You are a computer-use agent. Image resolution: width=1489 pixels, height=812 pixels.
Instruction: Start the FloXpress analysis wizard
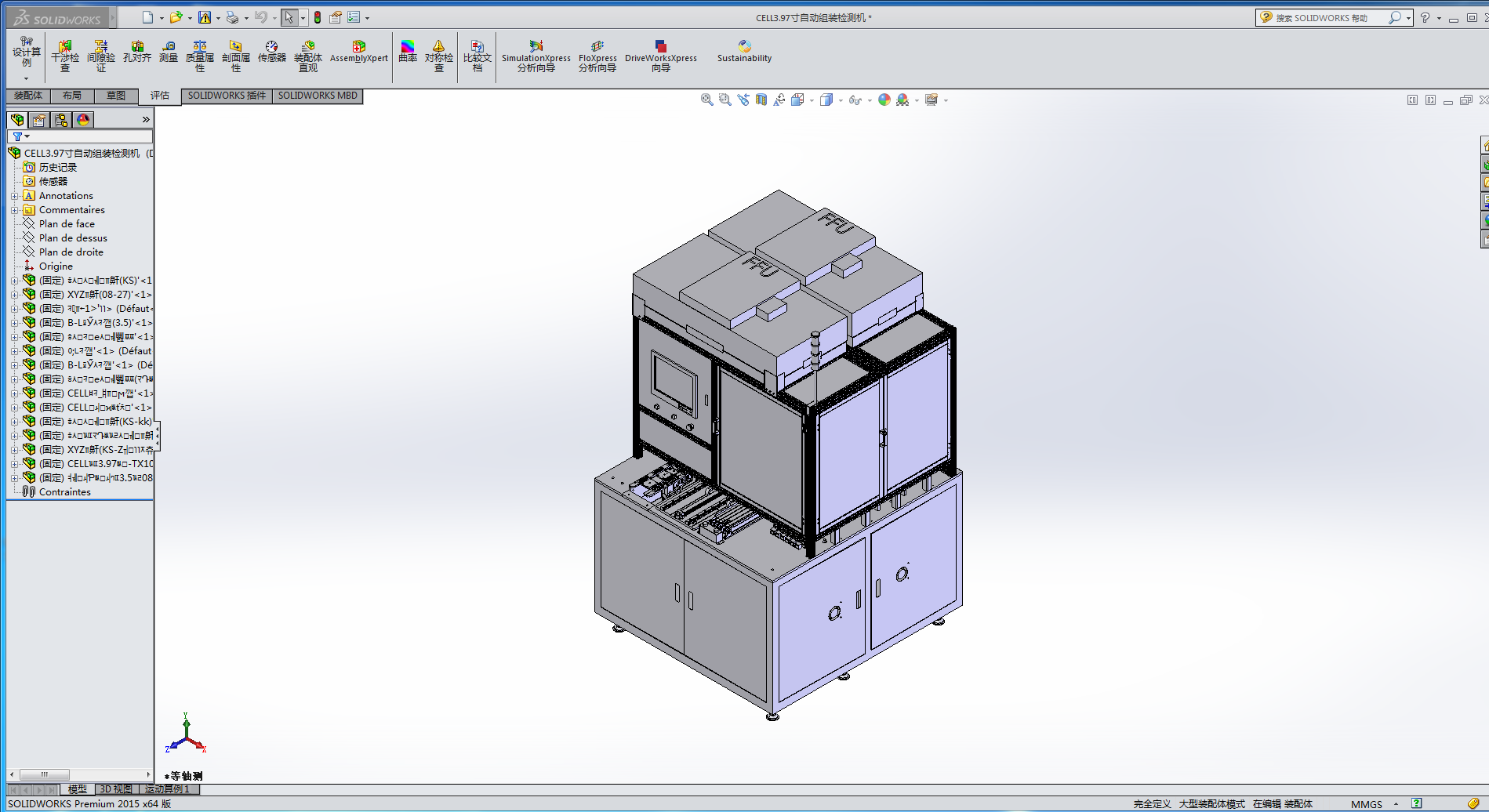[x=597, y=56]
